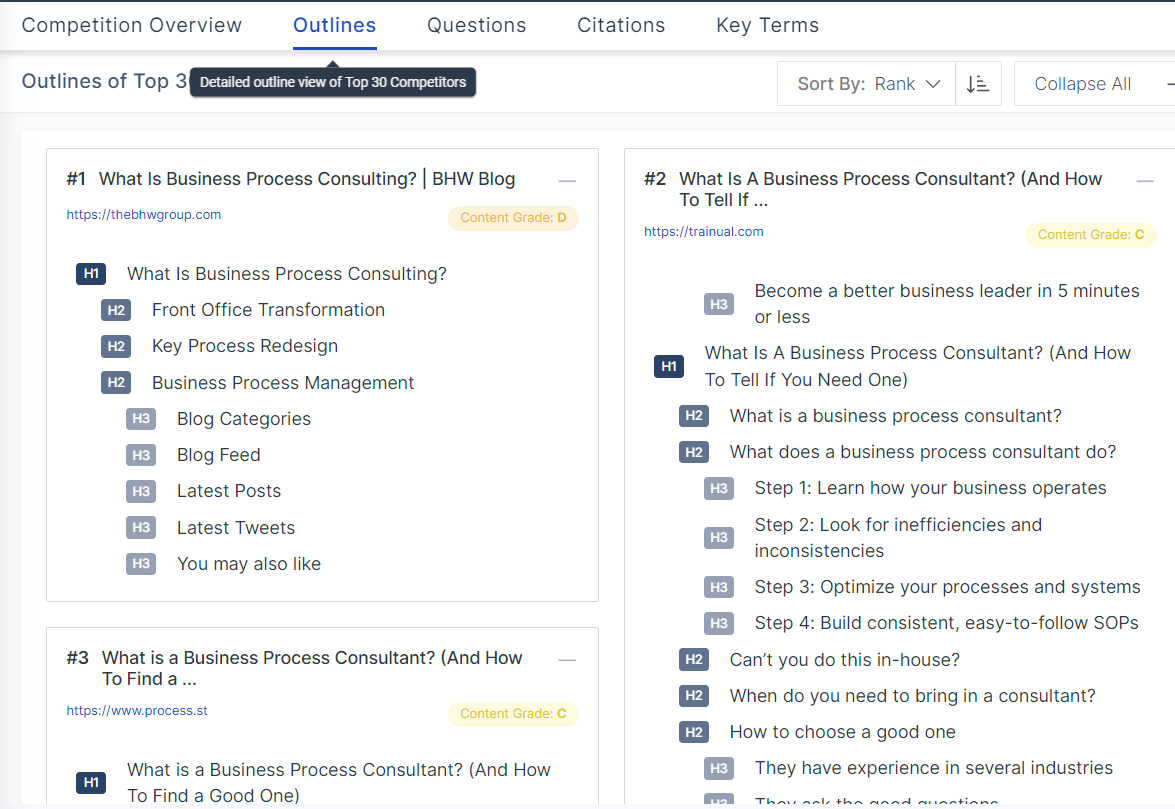
Task: Click the H1 badge for BHW heading
Action: [91, 274]
